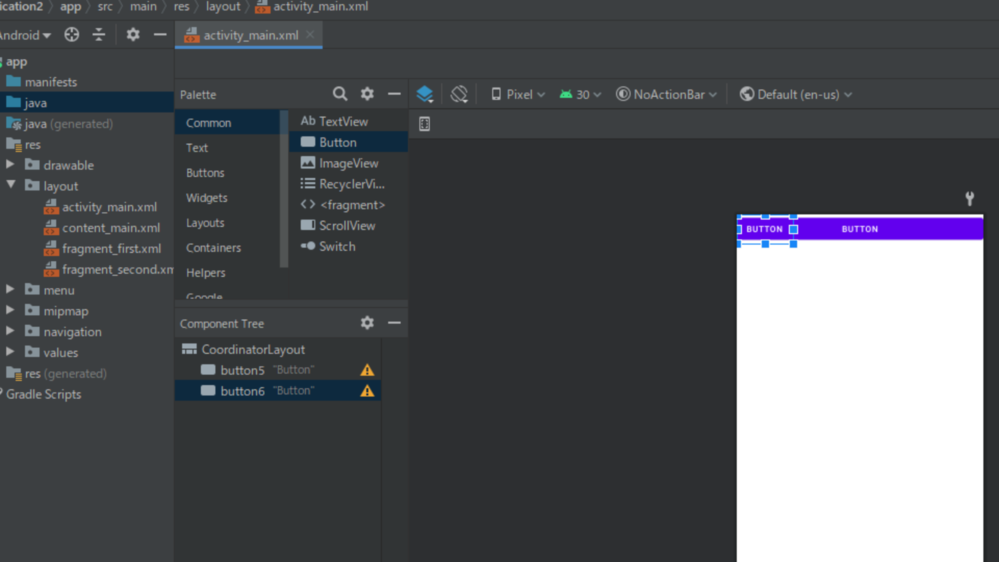Click warning icon next to button5
This screenshot has height=562, width=999.
(367, 370)
